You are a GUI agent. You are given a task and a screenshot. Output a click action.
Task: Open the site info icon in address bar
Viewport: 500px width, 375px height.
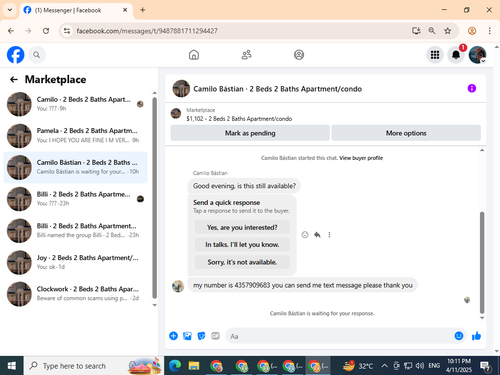point(67,31)
